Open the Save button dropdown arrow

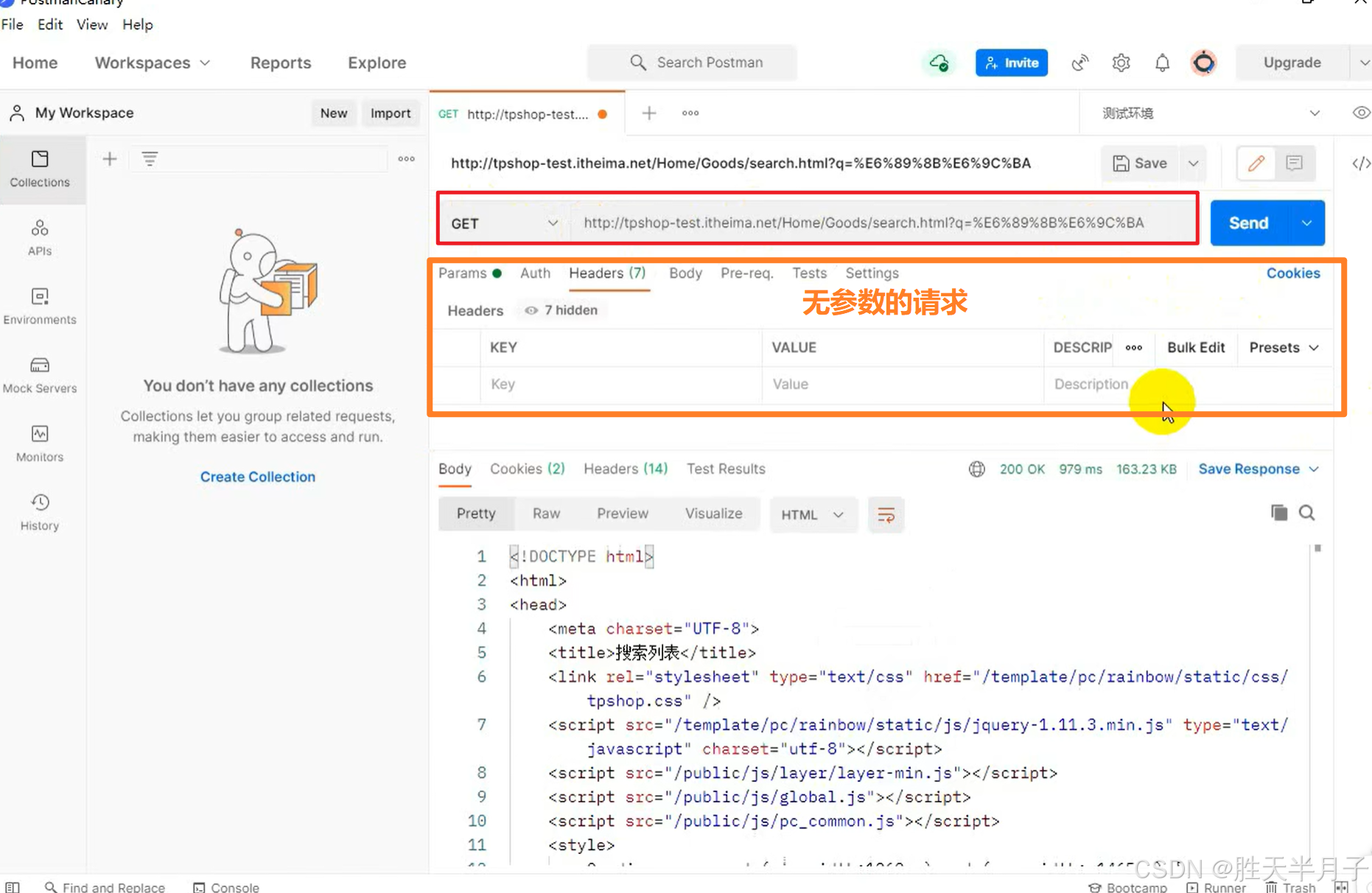[x=1193, y=163]
